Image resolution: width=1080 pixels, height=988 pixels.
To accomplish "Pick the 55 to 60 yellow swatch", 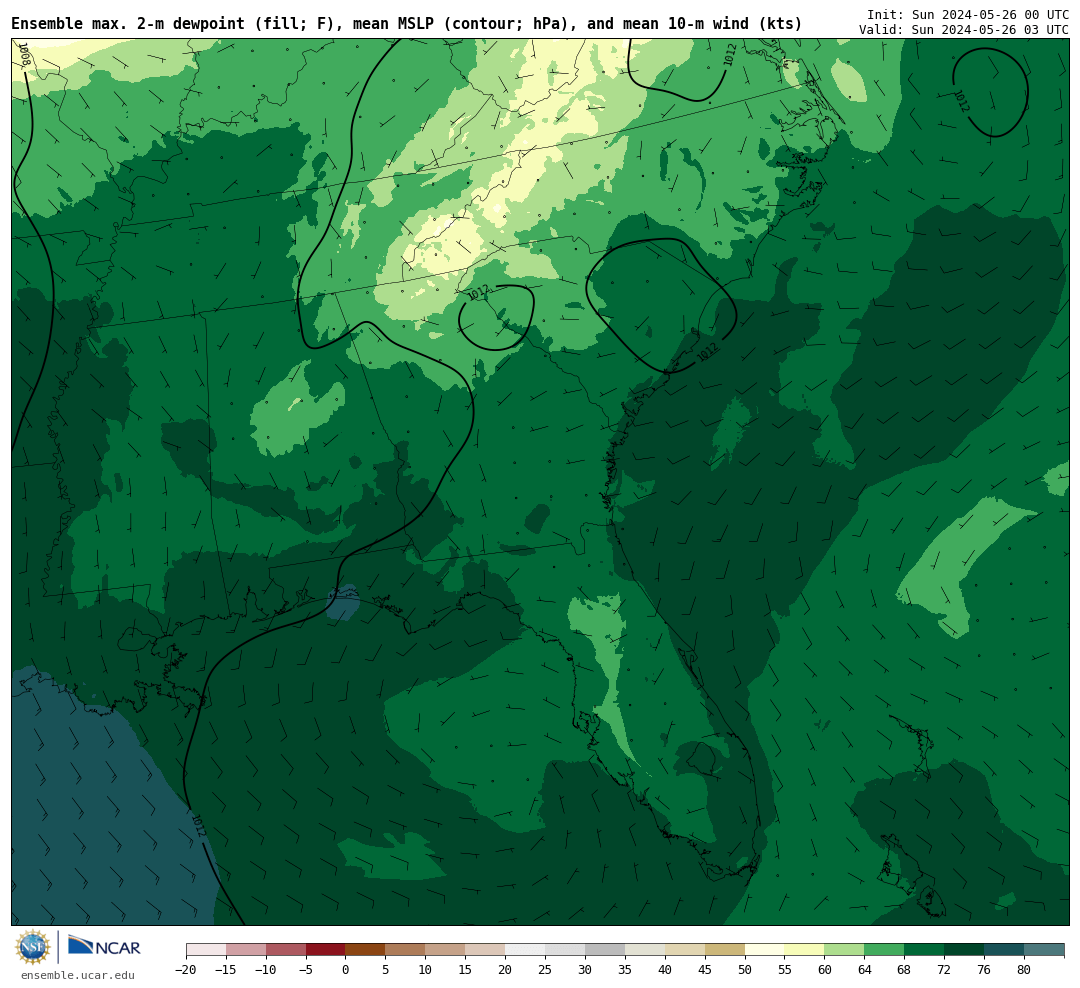I will coord(805,950).
